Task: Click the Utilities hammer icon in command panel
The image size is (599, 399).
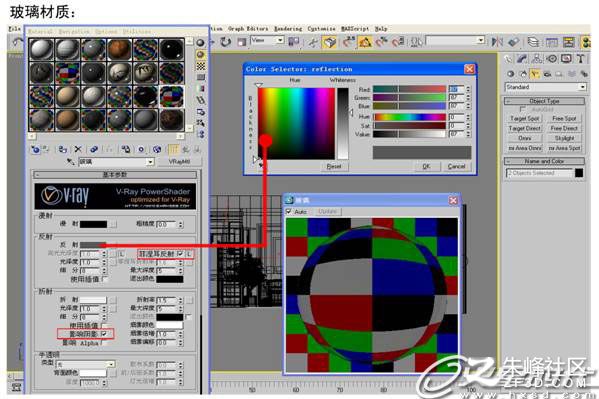Action: [x=581, y=58]
